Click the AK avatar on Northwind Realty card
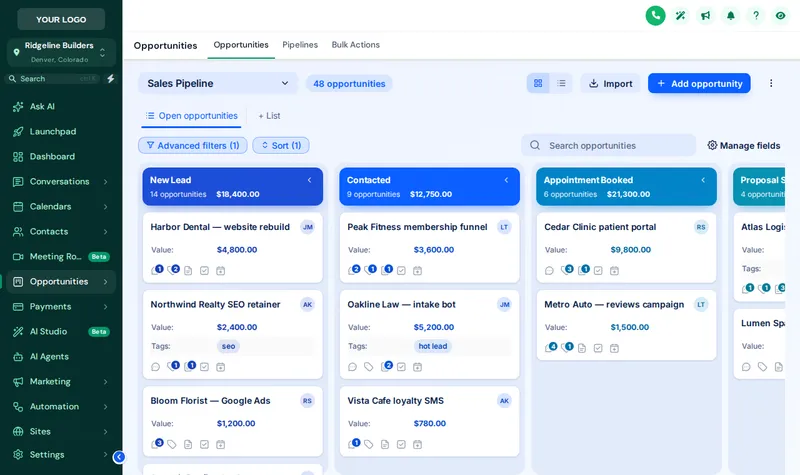This screenshot has width=800, height=475. point(307,305)
